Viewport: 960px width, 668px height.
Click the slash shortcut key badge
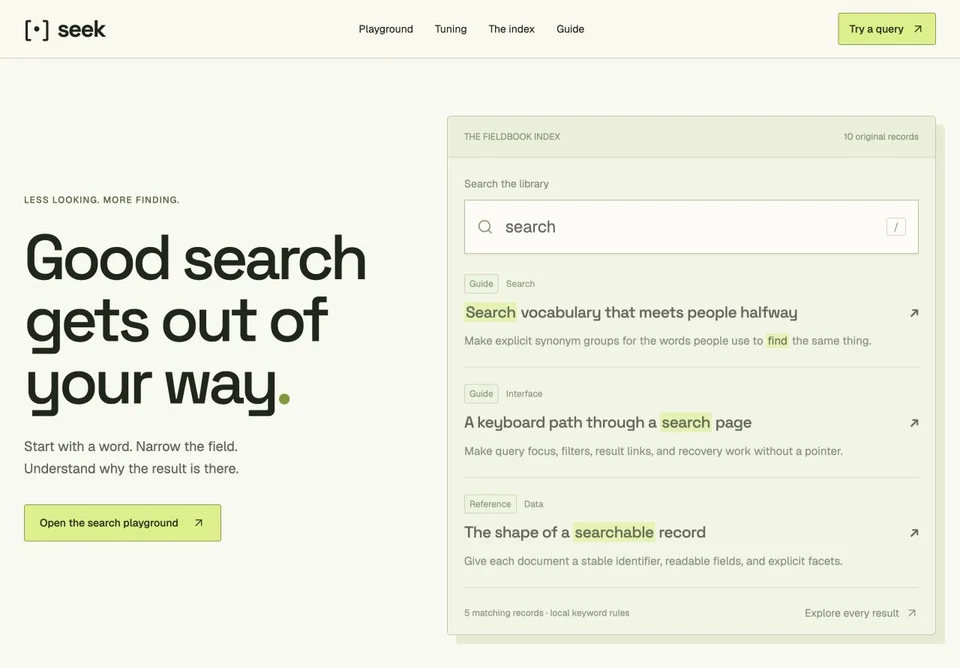896,227
